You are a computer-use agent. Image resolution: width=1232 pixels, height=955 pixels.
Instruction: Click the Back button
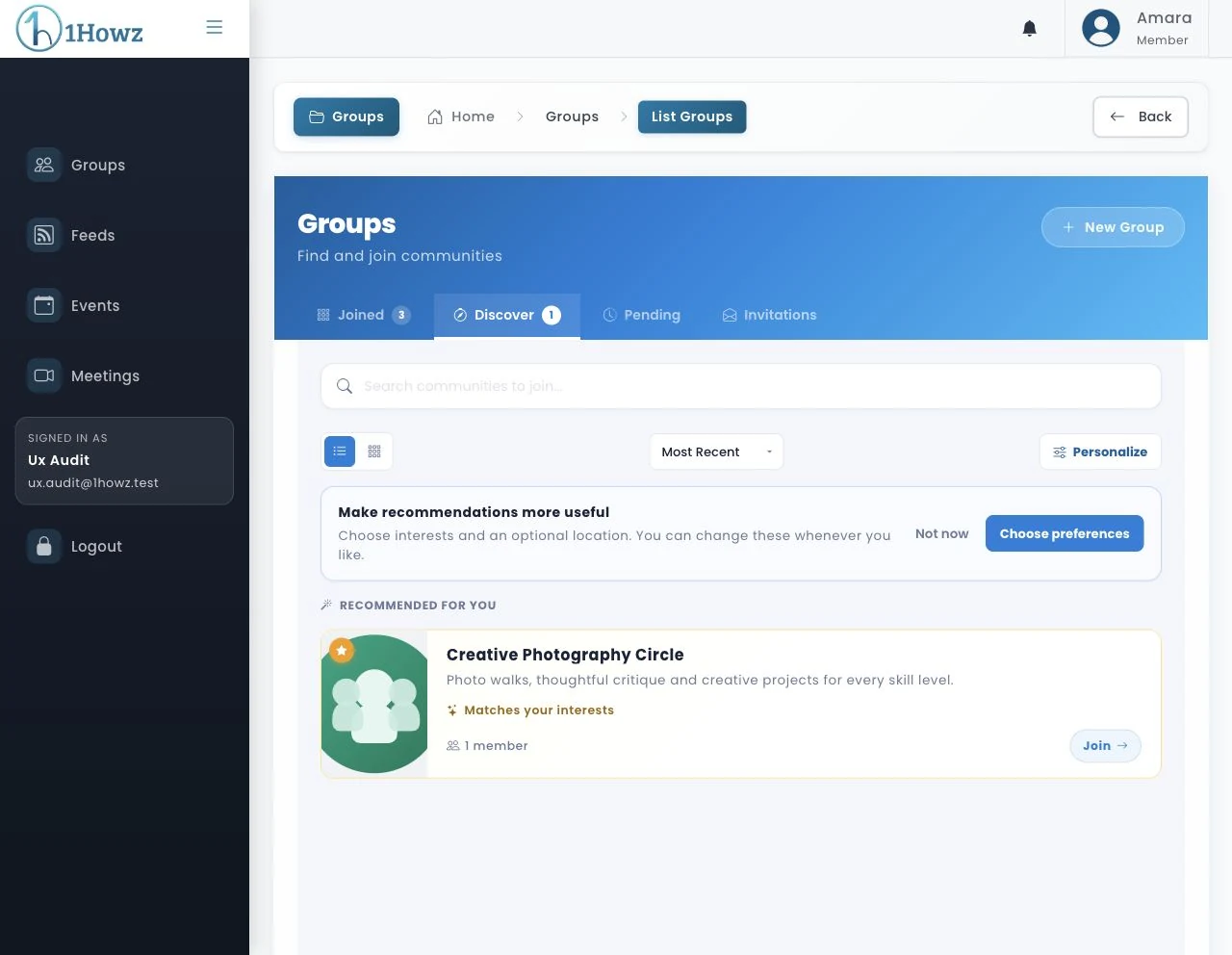1141,116
